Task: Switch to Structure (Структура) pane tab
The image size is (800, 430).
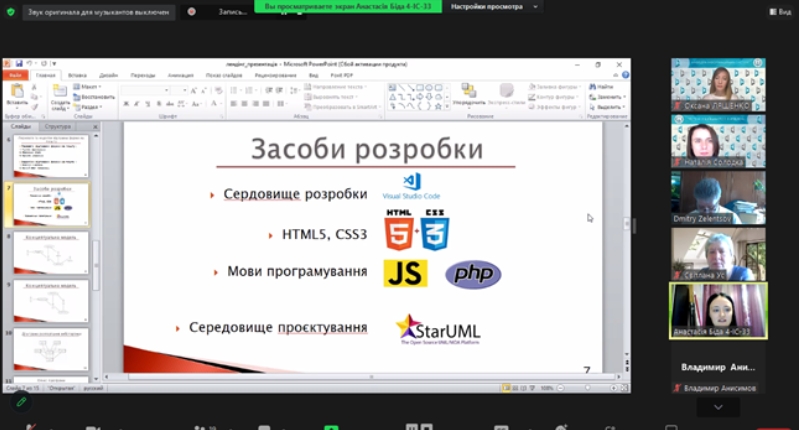Action: 58,126
